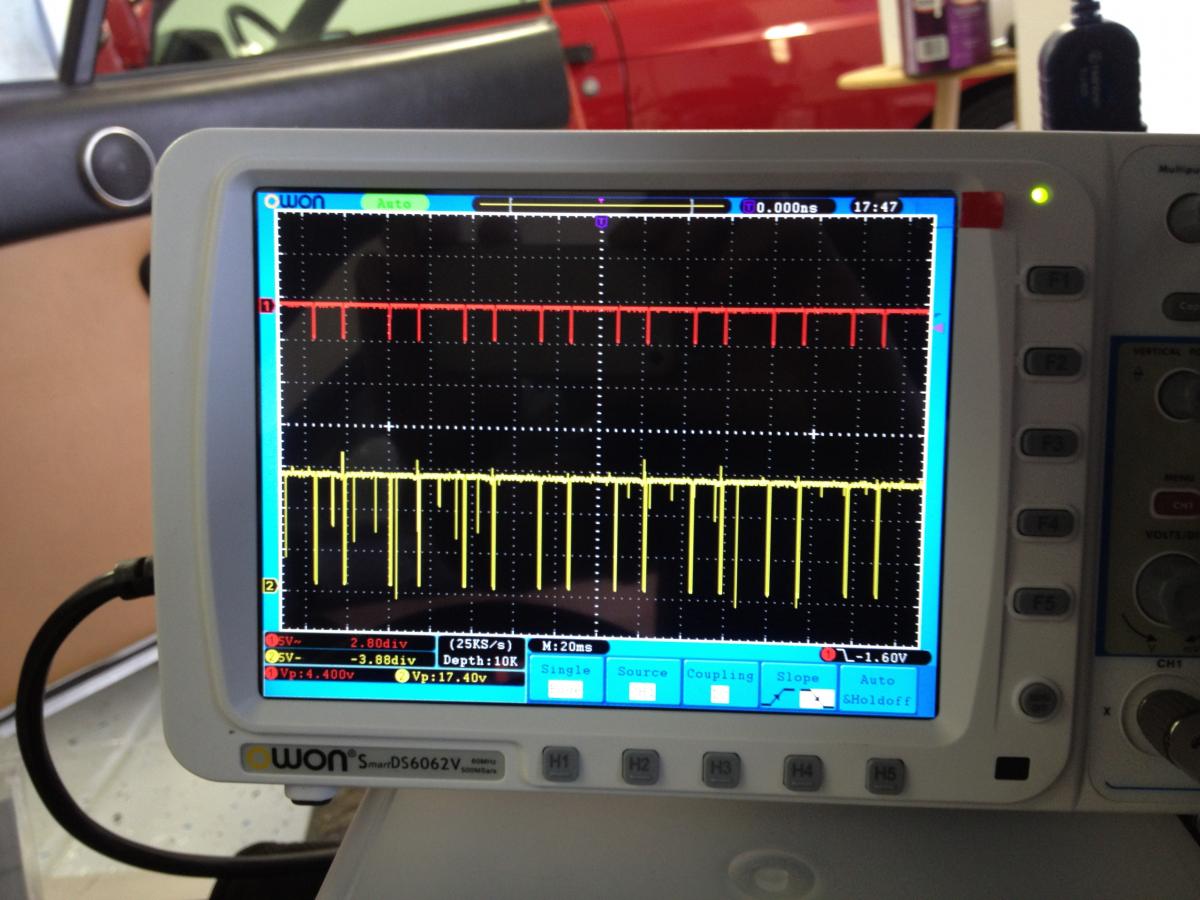
Task: Push the F3 side button
Action: click(1049, 442)
